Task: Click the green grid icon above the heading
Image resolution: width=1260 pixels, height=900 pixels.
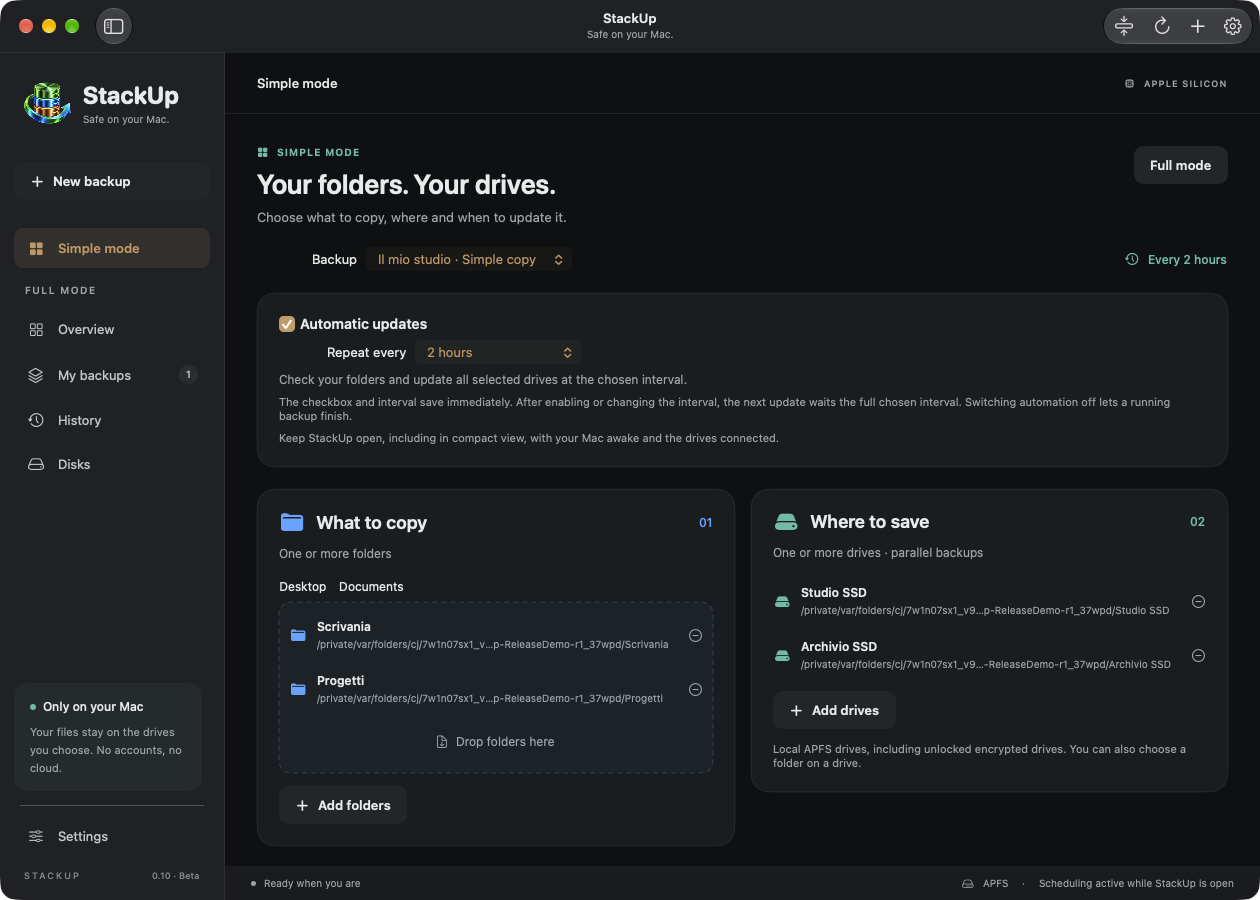Action: coord(263,153)
